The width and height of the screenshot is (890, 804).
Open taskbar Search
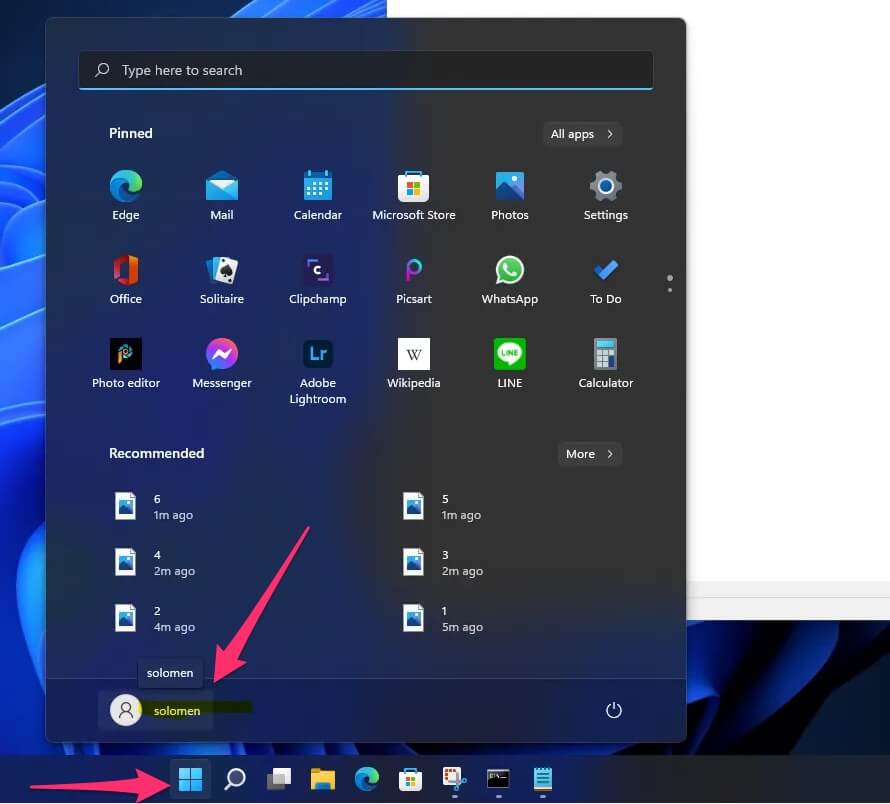pos(234,779)
